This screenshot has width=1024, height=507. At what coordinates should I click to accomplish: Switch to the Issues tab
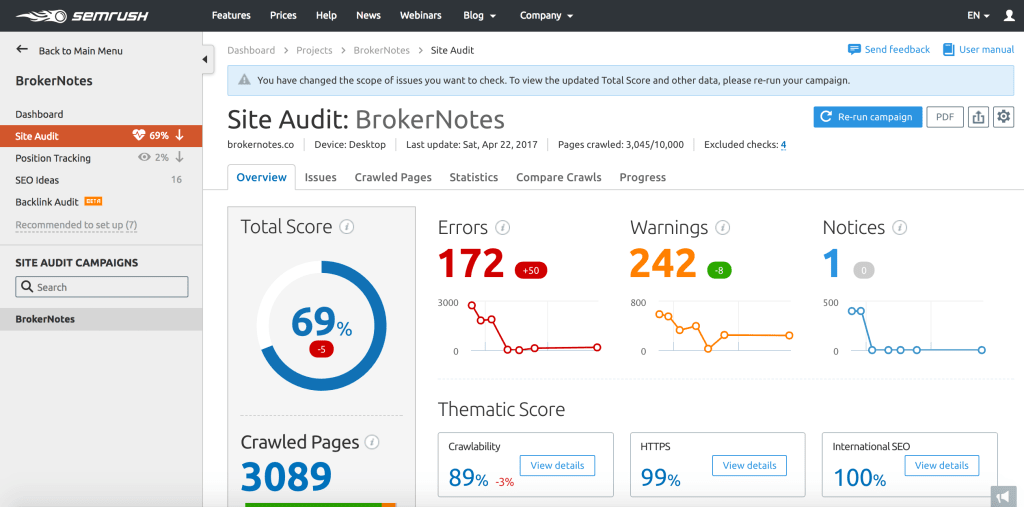[x=321, y=177]
